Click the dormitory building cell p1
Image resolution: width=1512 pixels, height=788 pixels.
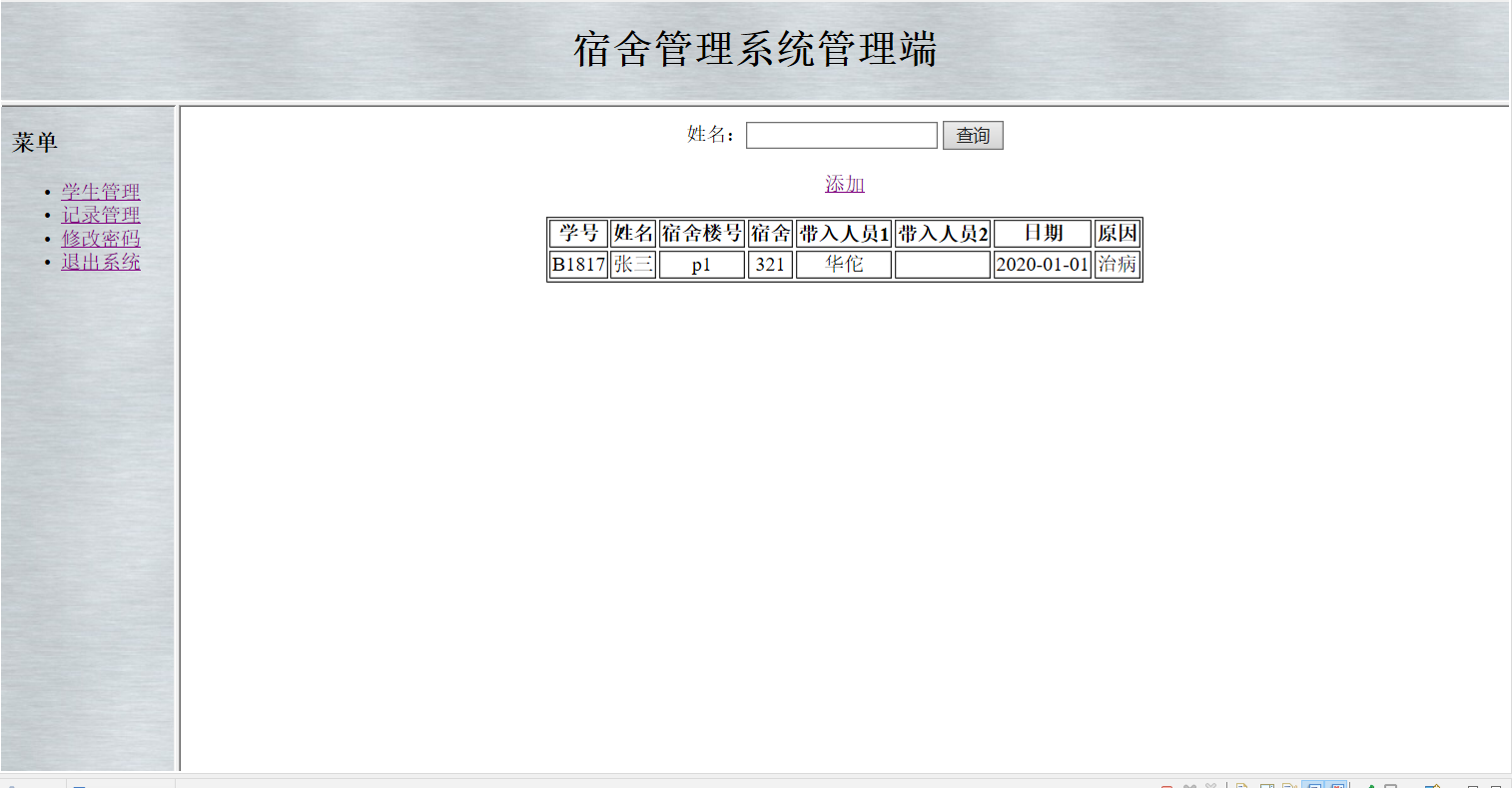[x=701, y=264]
